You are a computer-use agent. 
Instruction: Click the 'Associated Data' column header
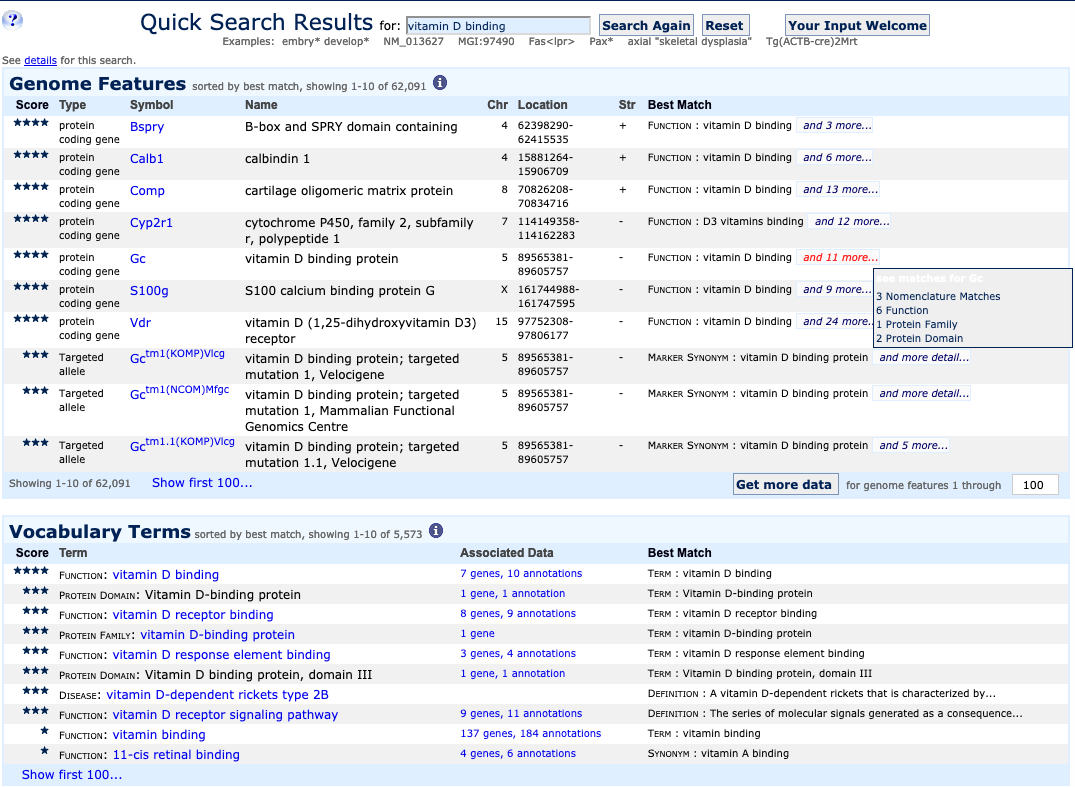(x=507, y=553)
